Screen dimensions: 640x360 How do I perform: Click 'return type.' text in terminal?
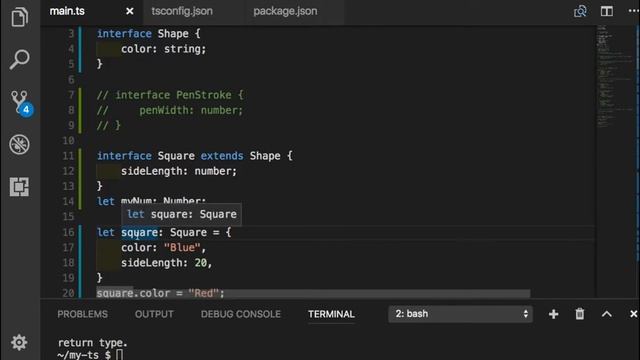coord(93,342)
